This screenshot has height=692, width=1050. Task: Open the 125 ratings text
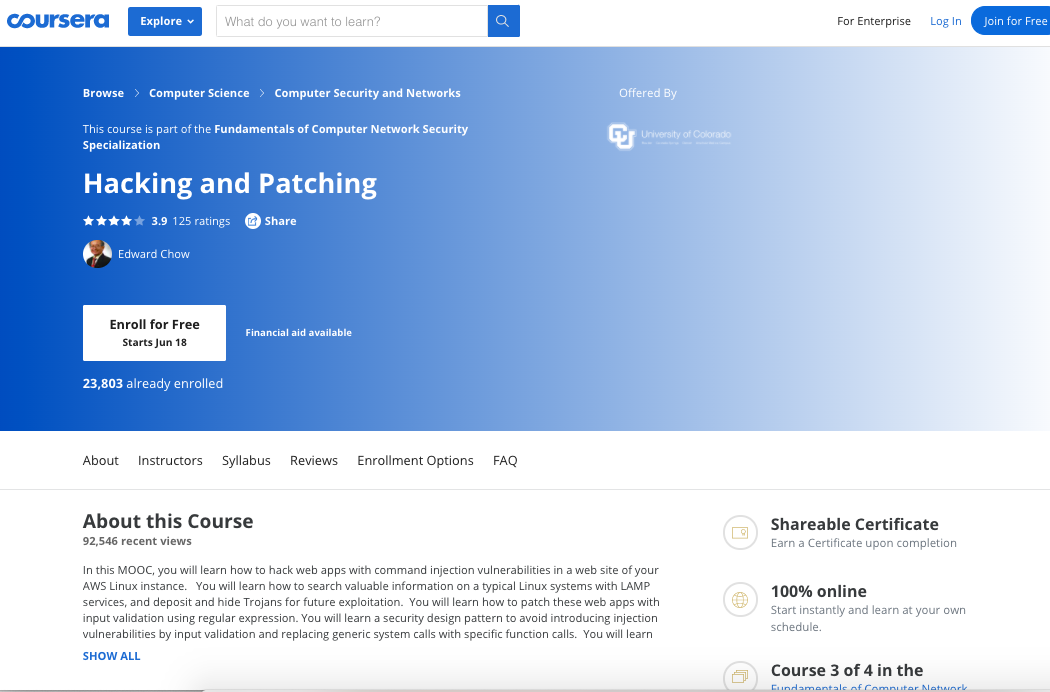201,221
